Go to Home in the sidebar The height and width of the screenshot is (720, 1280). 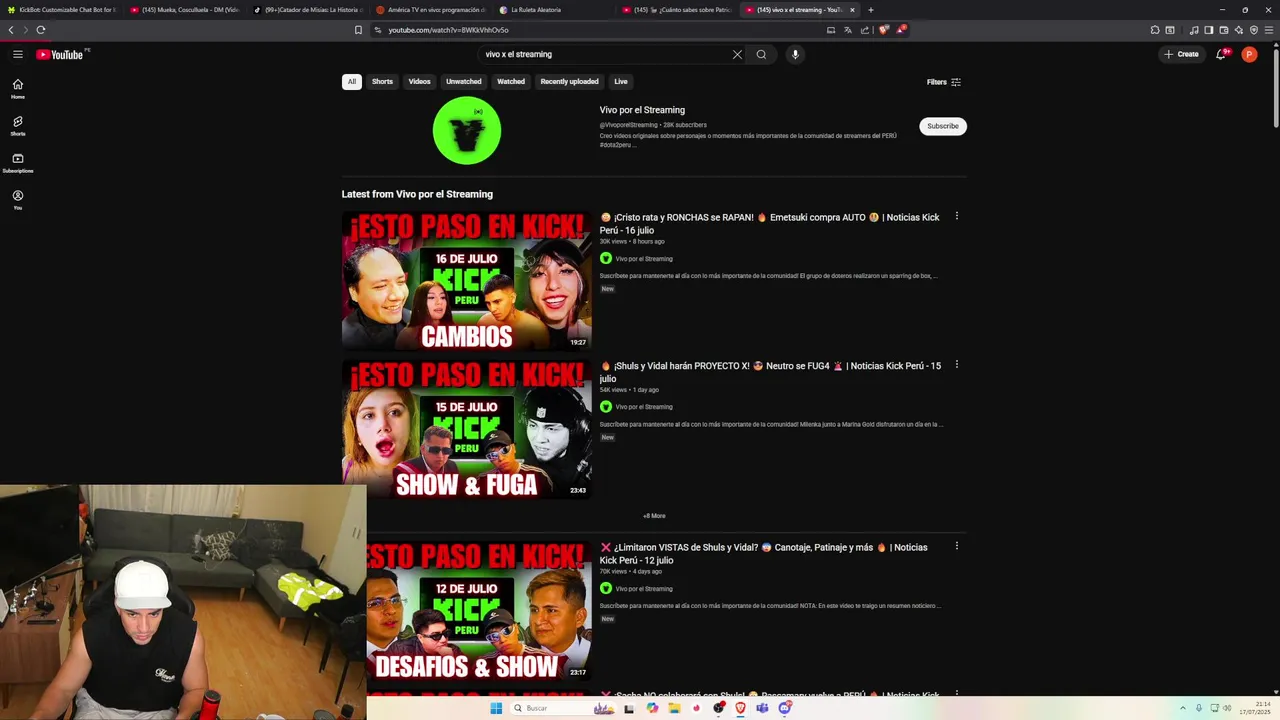[18, 89]
